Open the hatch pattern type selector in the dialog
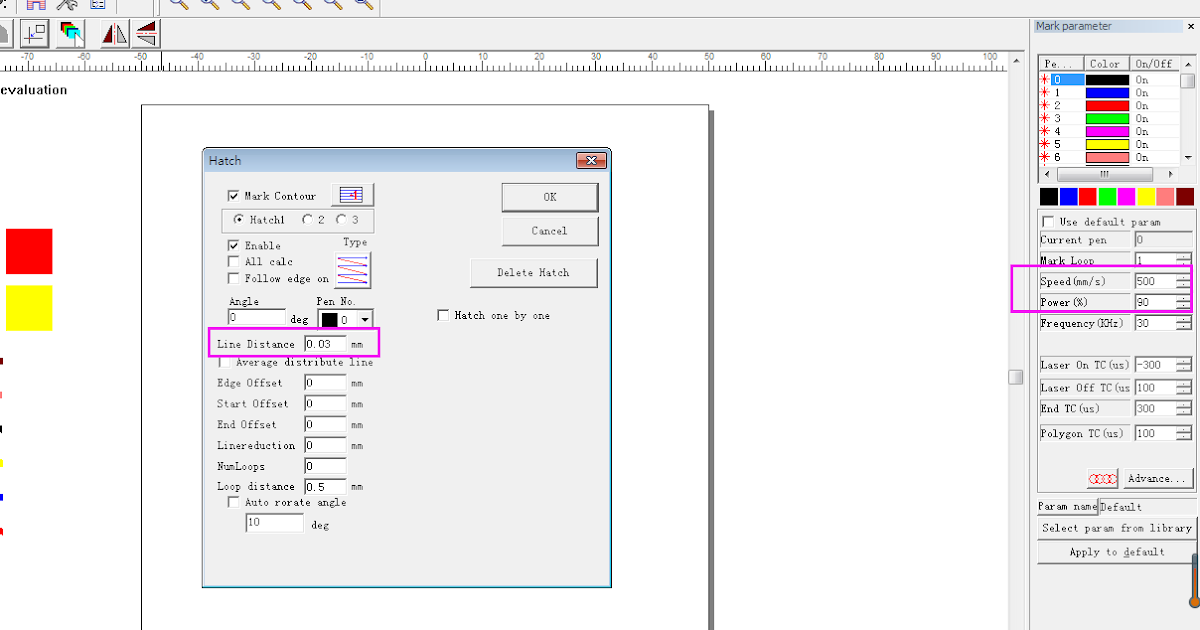Viewport: 1200px width, 630px height. pos(354,270)
